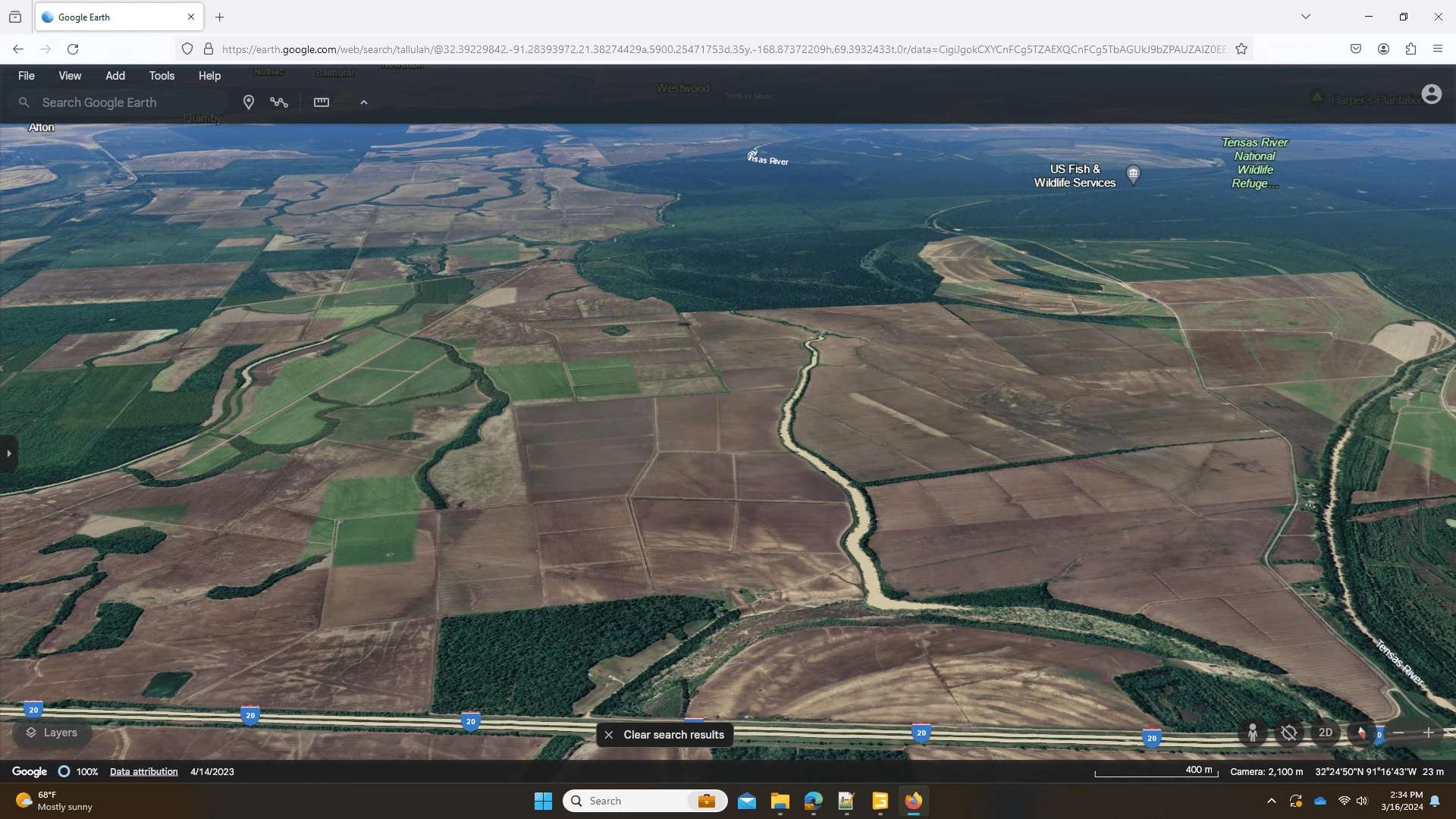
Task: Expand the left side panel arrow
Action: [8, 453]
